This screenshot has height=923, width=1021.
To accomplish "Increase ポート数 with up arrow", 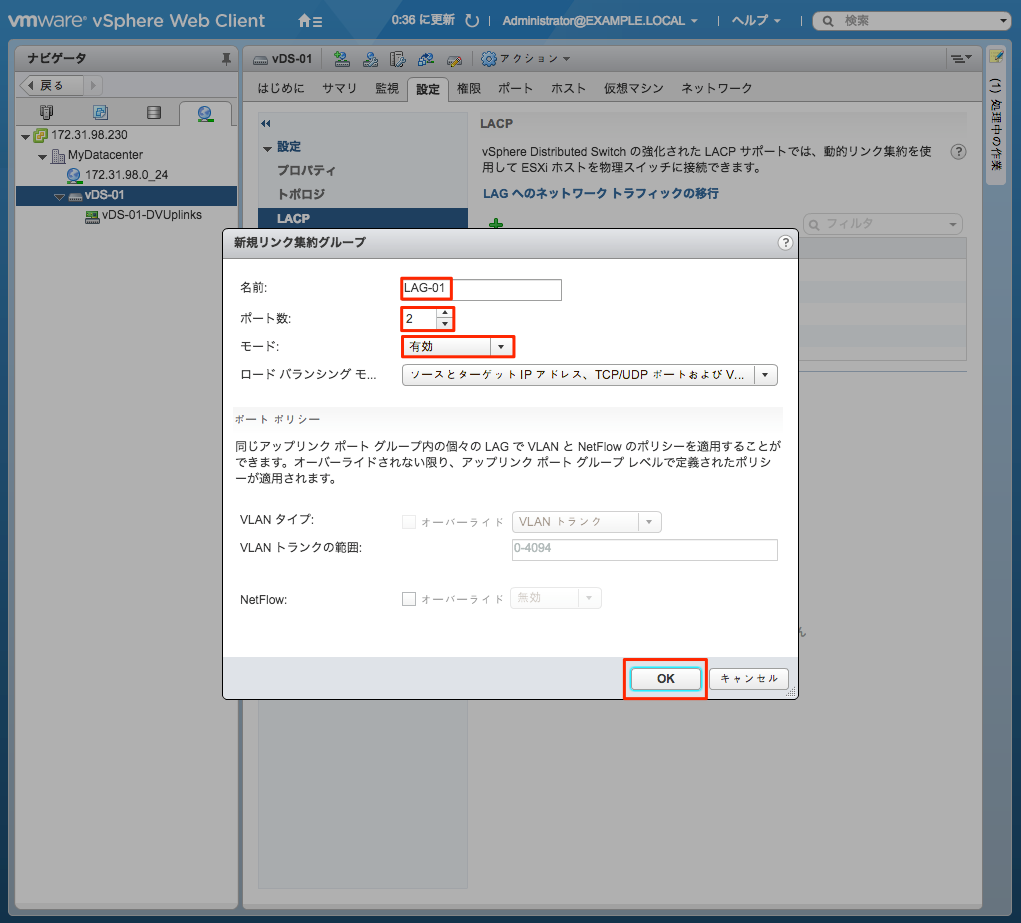I will coord(445,314).
